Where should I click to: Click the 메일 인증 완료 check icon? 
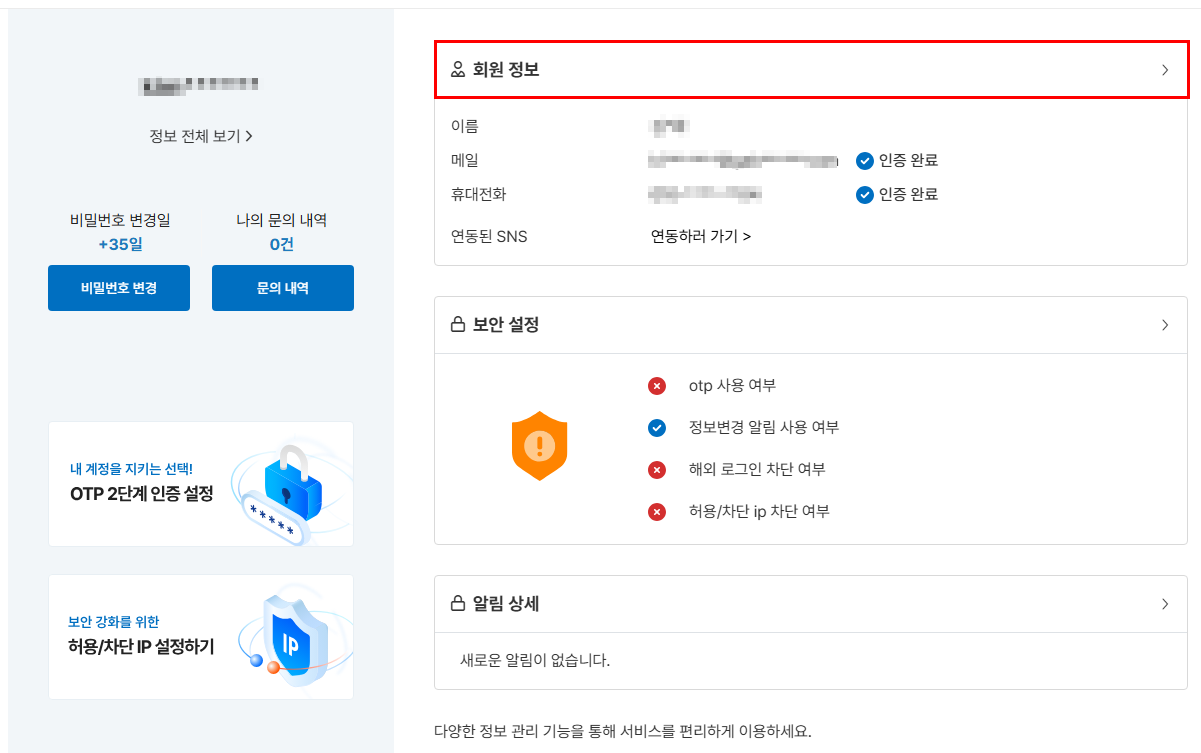(865, 161)
